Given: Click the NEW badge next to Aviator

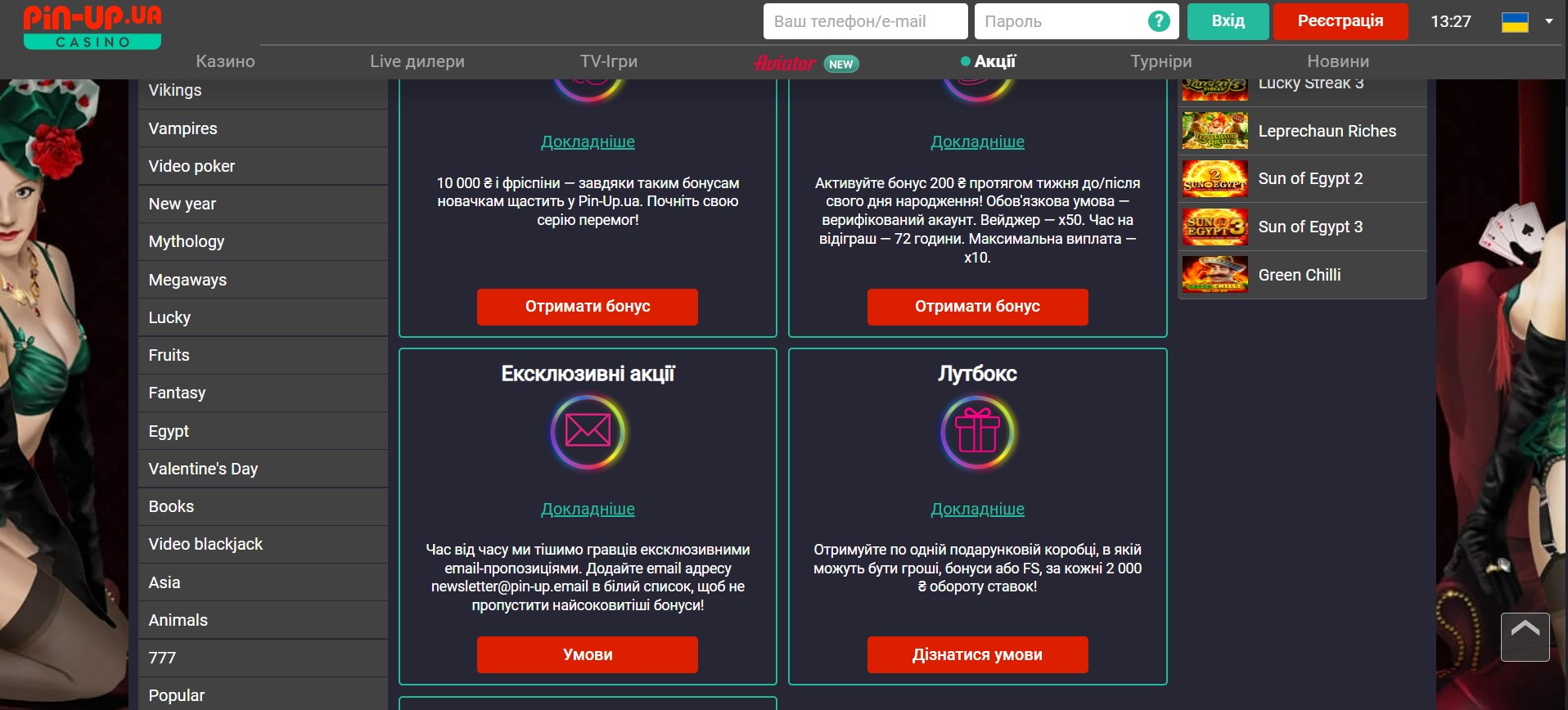Looking at the screenshot, I should tap(840, 64).
